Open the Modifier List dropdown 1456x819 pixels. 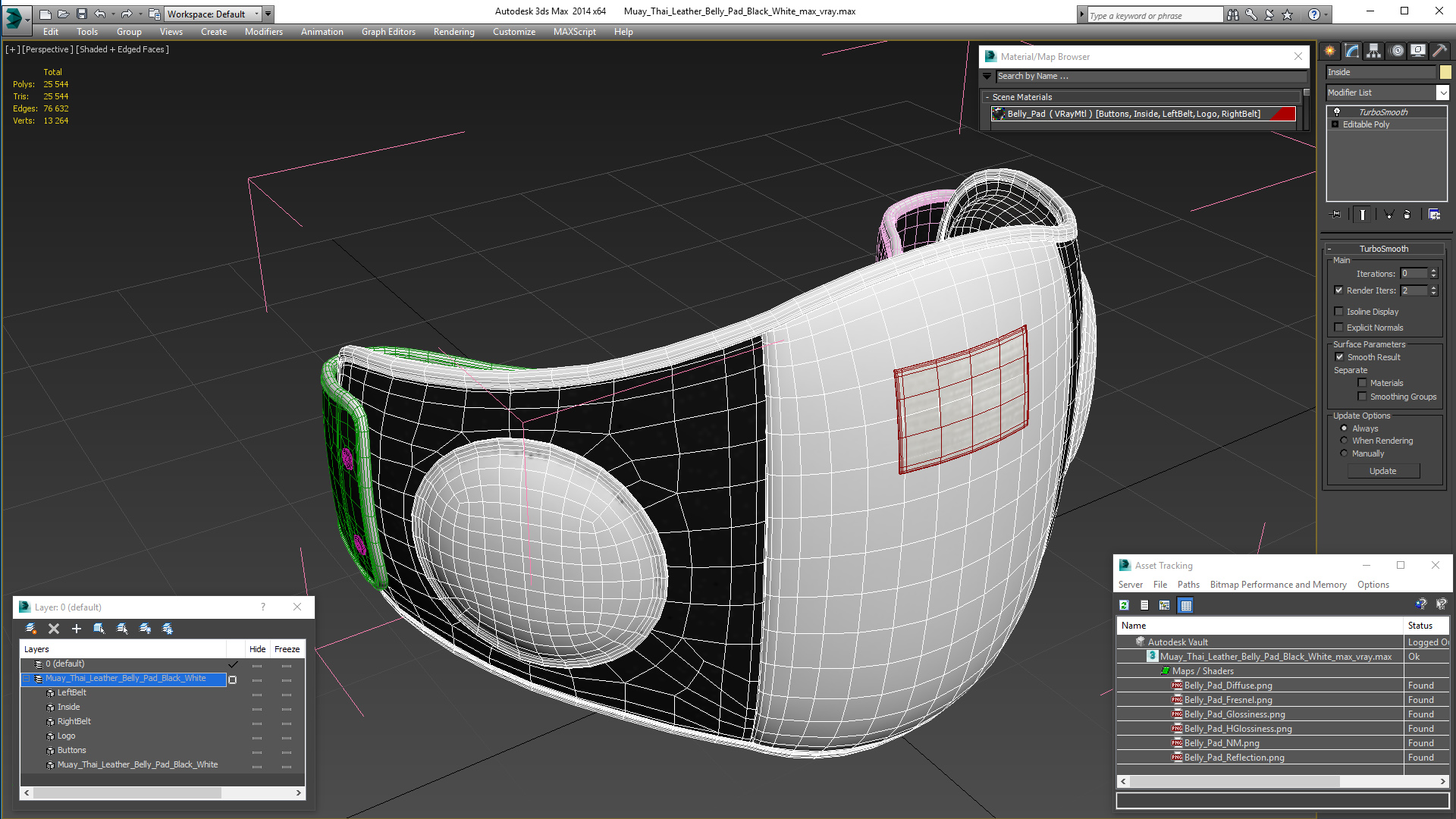(x=1442, y=93)
